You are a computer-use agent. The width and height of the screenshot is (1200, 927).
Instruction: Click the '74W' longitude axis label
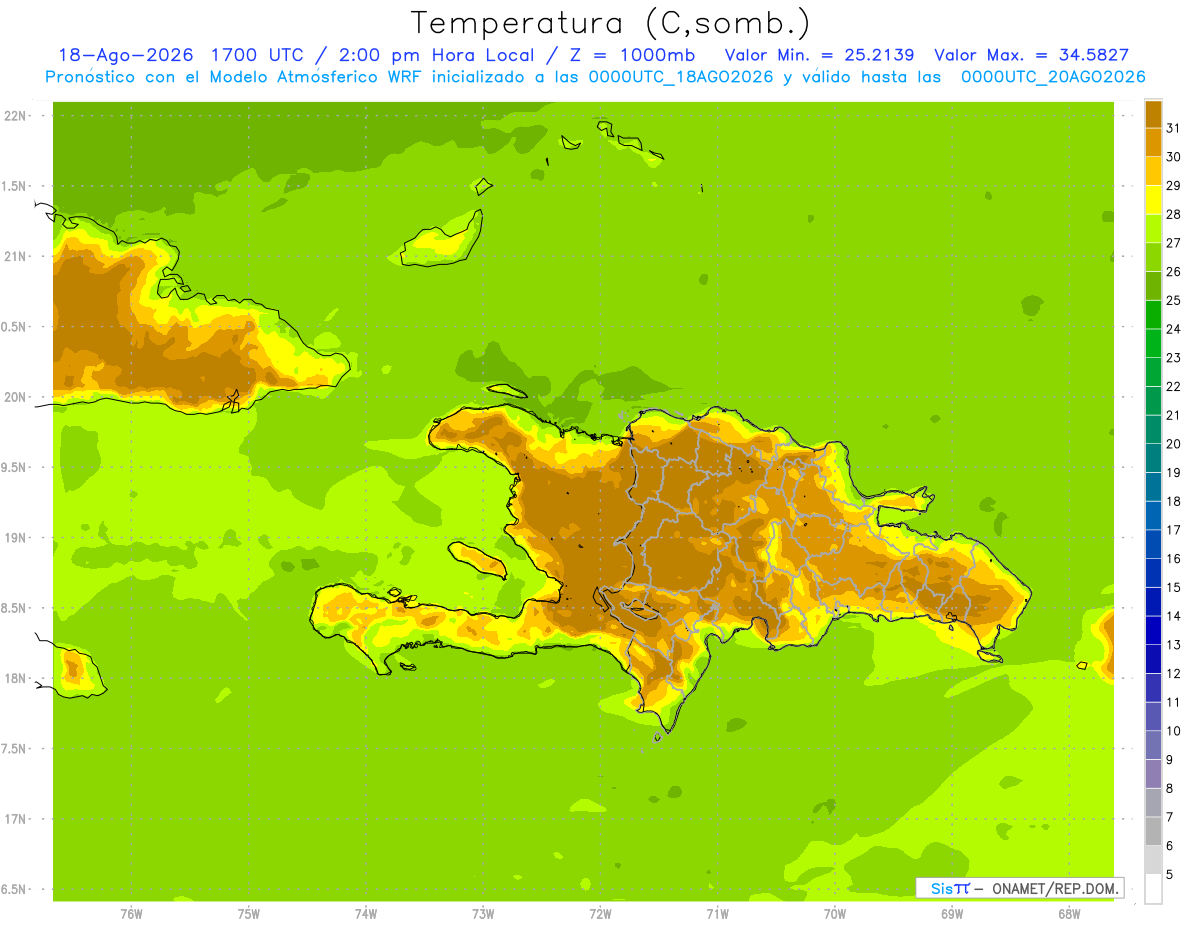click(366, 914)
